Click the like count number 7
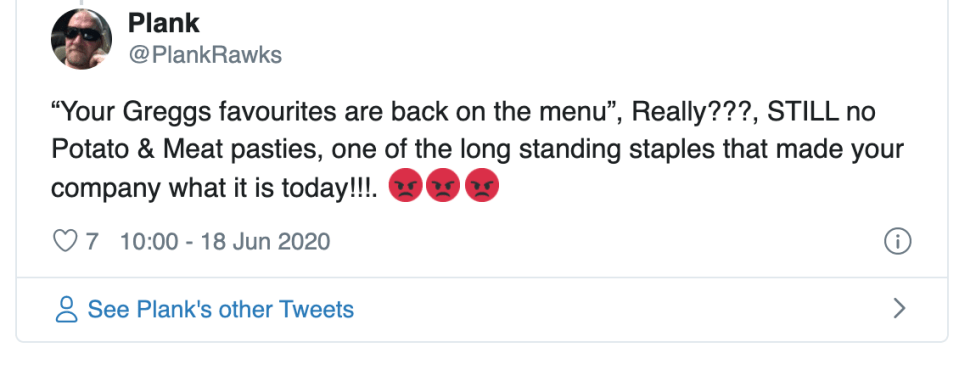This screenshot has width=959, height=370. click(92, 242)
